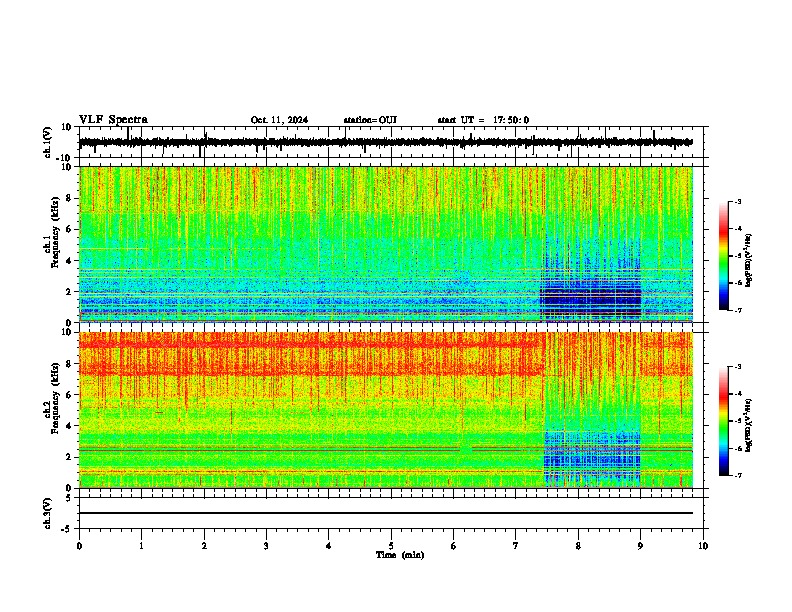792x612 pixels.
Task: Click time axis tick label '6'
Action: coord(454,546)
